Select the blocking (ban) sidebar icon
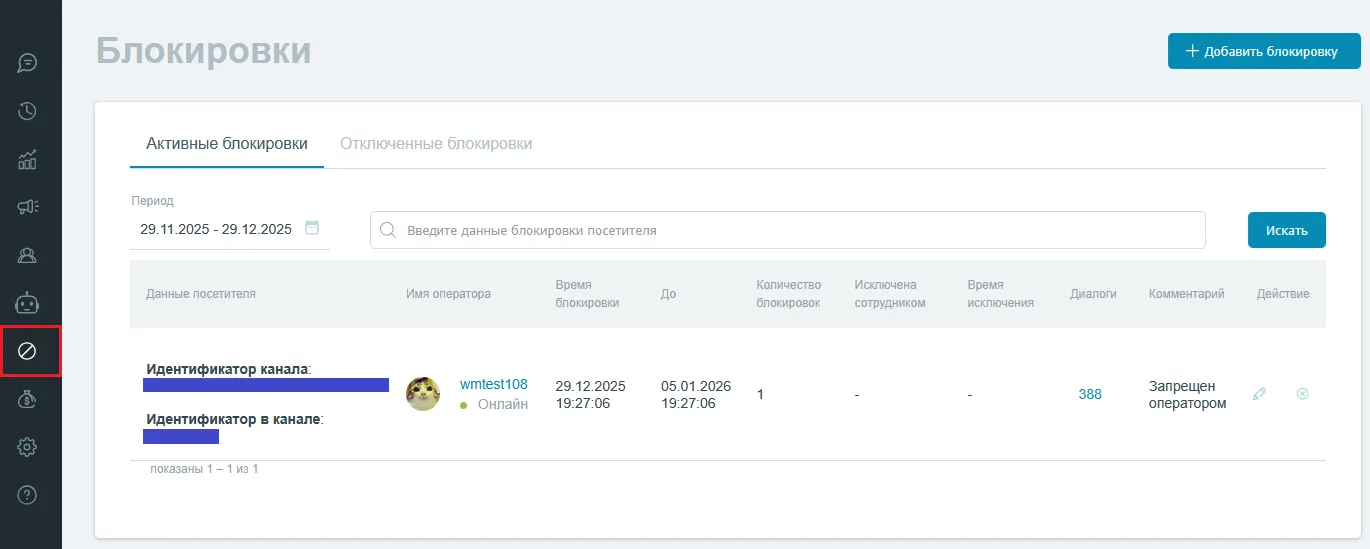Screen dimensions: 1370x549 [28, 351]
